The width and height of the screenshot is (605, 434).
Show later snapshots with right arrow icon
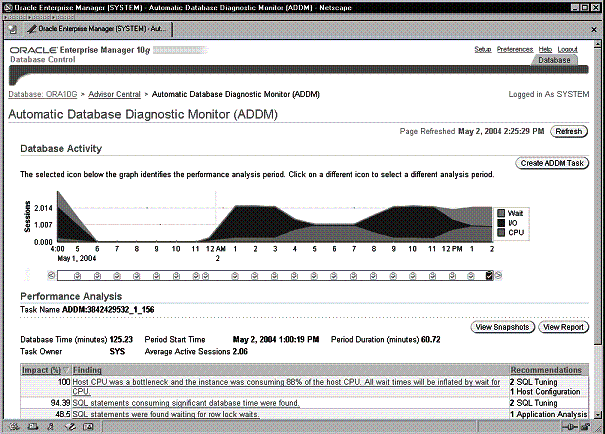498,275
